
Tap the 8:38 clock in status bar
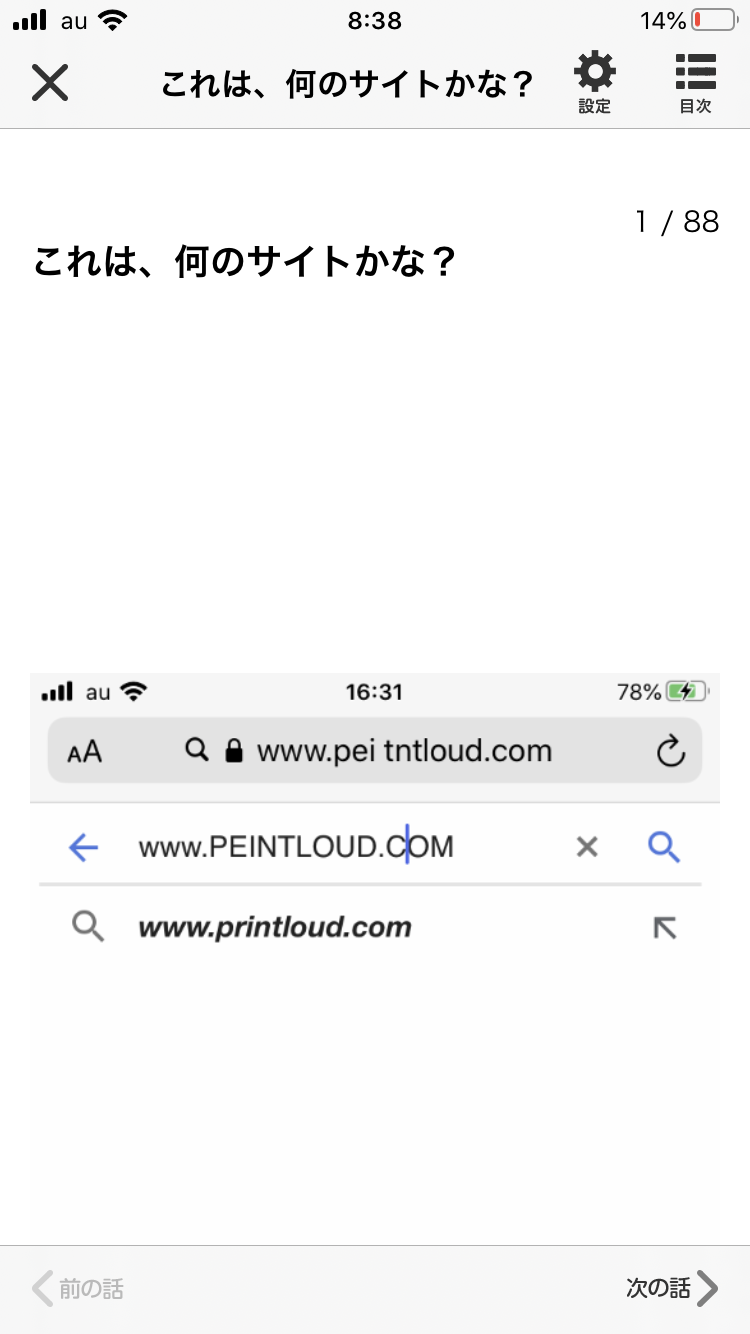[375, 21]
